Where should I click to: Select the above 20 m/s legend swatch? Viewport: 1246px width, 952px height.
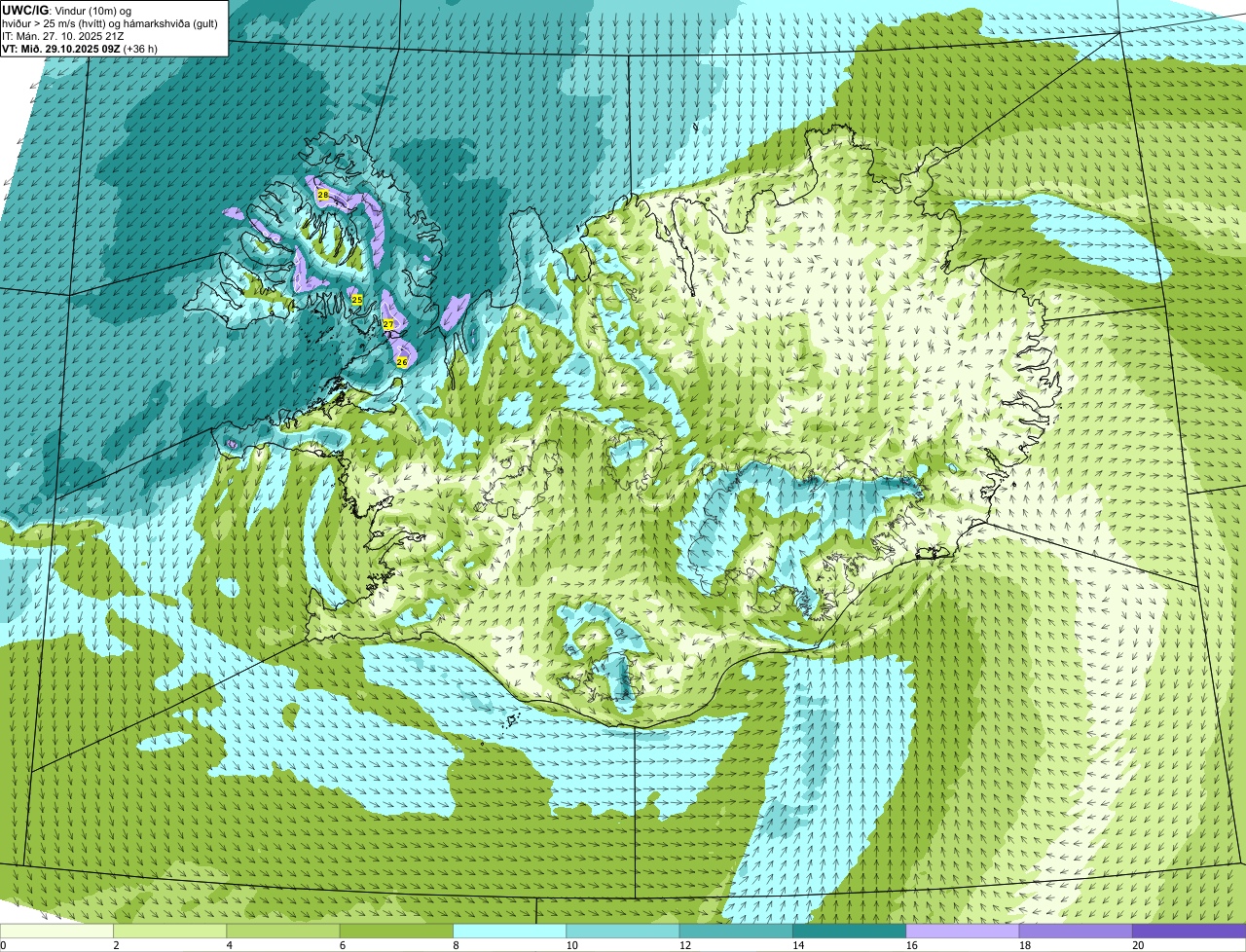pyautogui.click(x=1188, y=931)
